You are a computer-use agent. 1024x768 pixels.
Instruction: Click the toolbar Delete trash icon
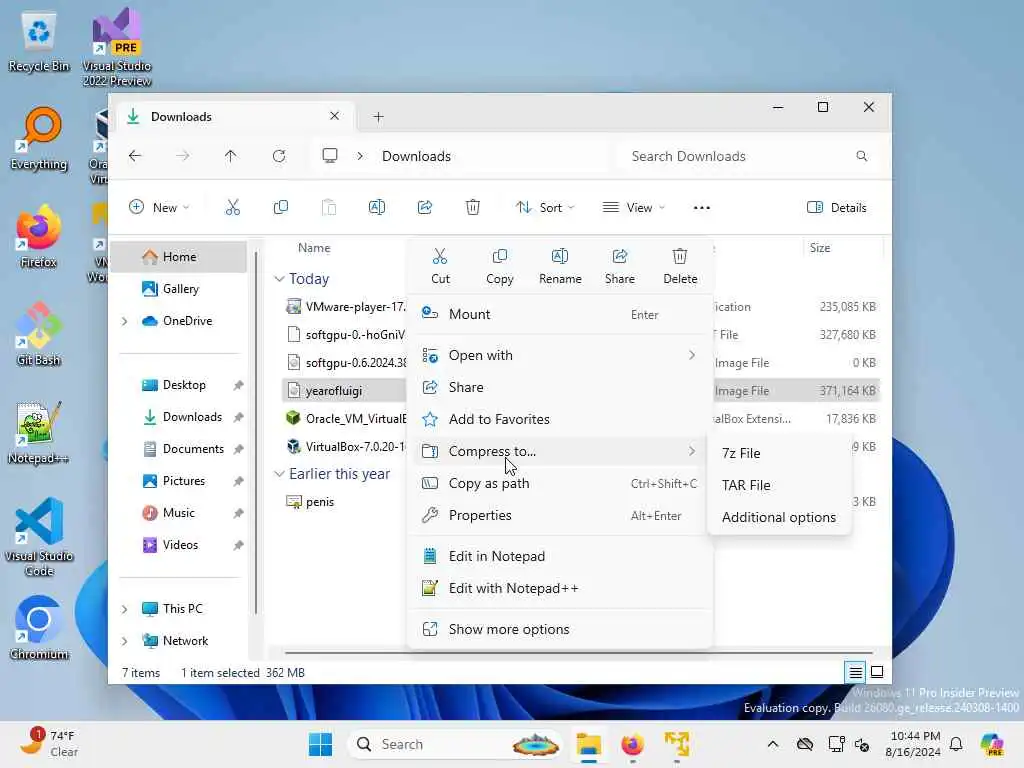pos(473,208)
